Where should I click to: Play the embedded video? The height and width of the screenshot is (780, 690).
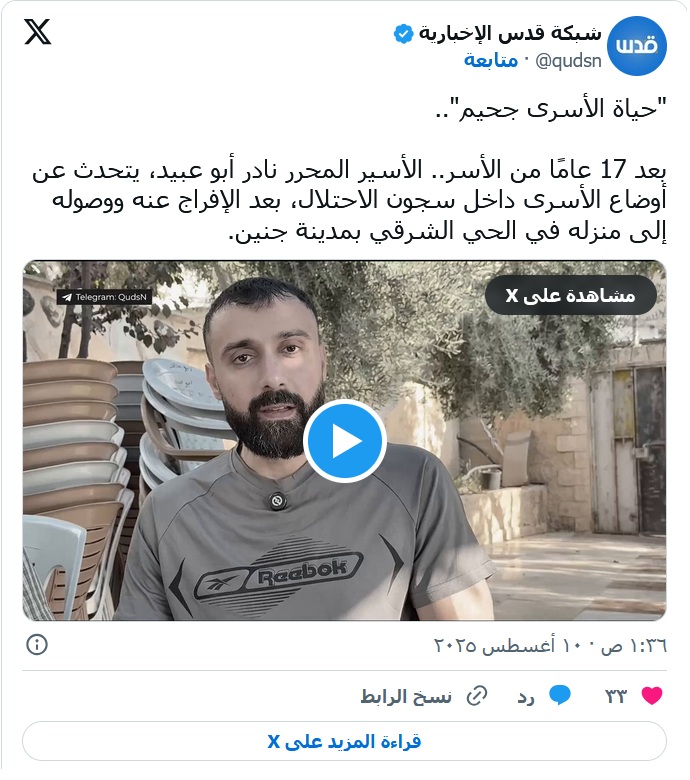tap(345, 441)
